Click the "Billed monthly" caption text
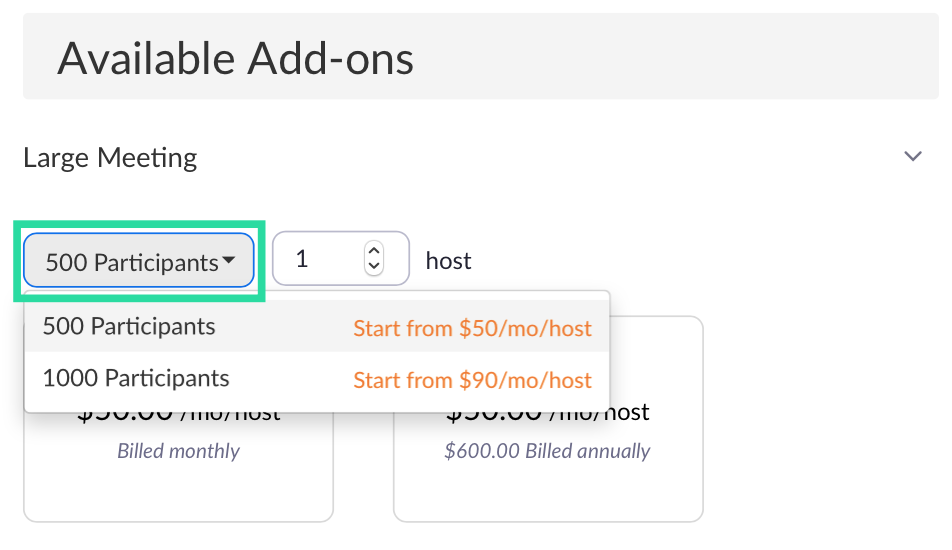Screen dimensions: 952x550 pyautogui.click(x=178, y=451)
